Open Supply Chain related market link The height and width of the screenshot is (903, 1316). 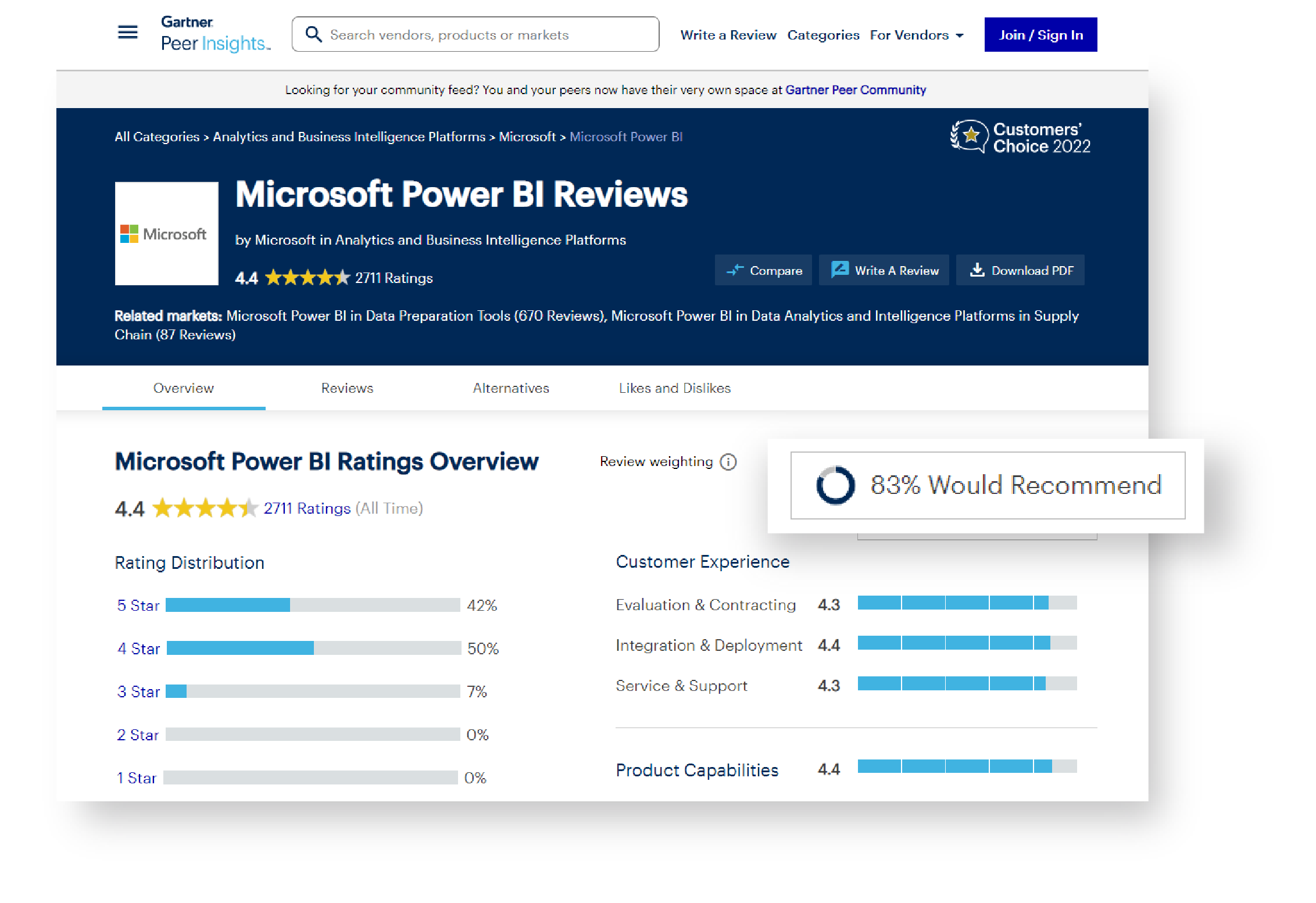click(x=596, y=325)
